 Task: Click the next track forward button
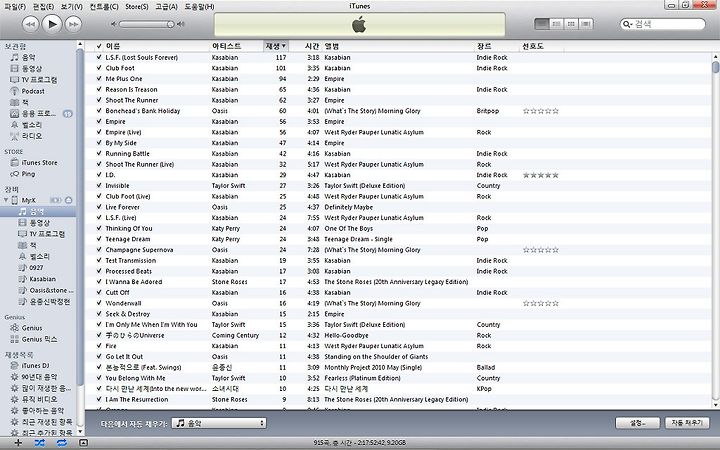[73, 24]
